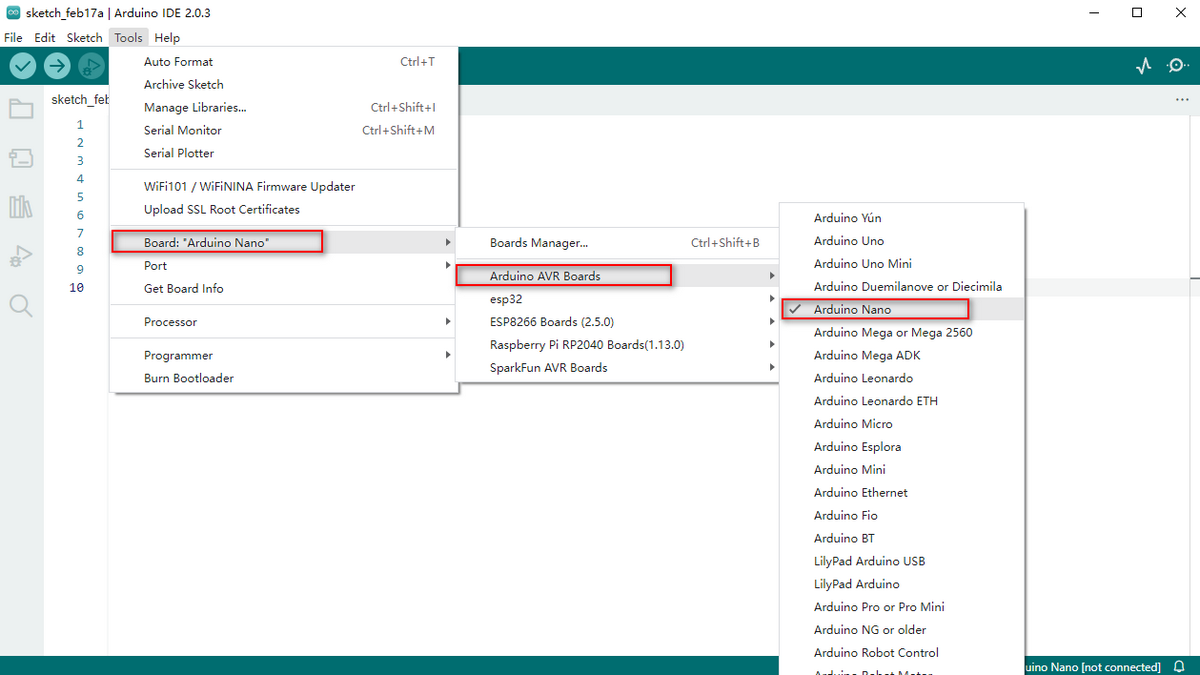Image resolution: width=1200 pixels, height=675 pixels.
Task: Expand the esp32 boards submenu
Action: (x=617, y=299)
